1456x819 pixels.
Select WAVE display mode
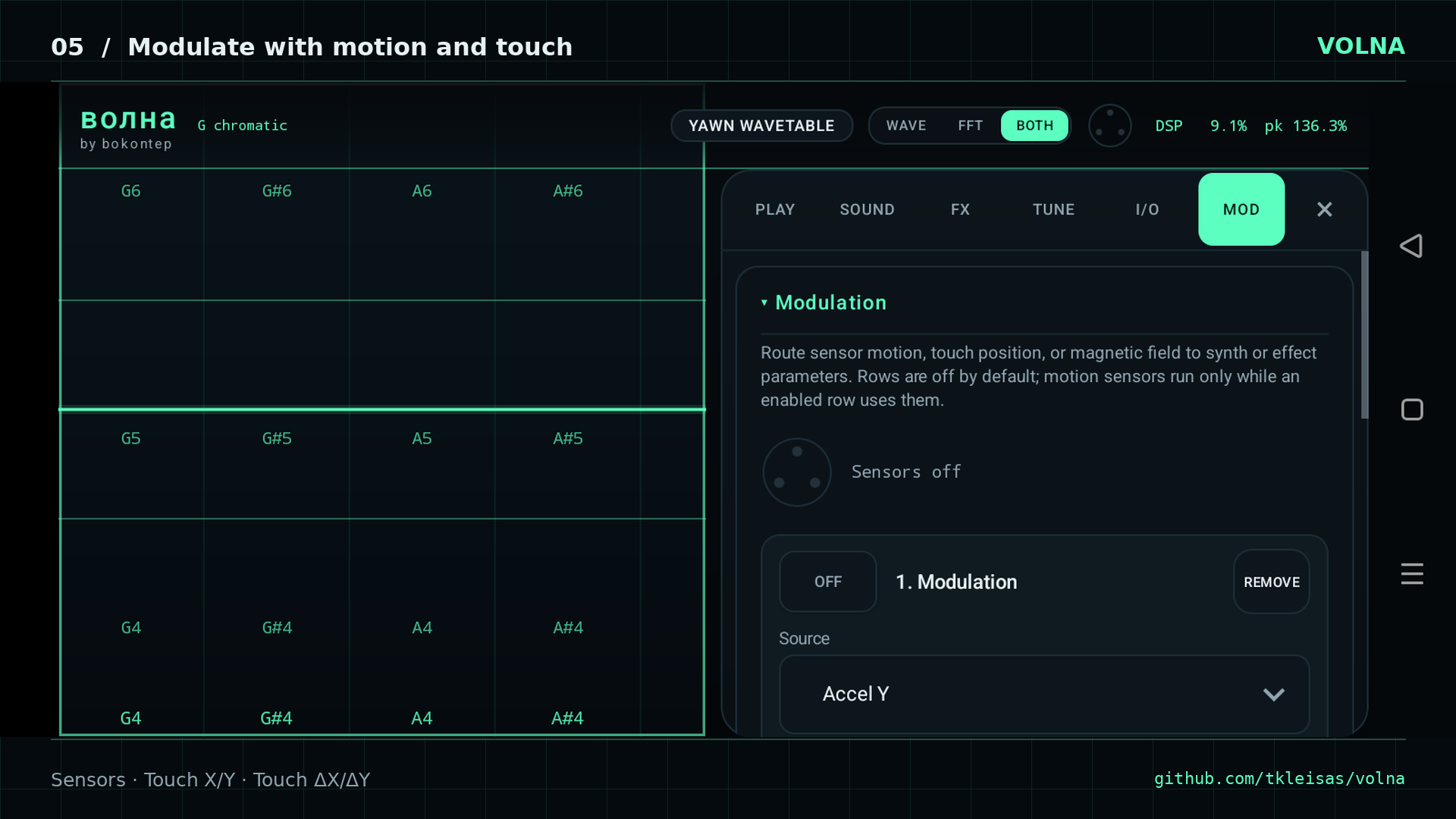[x=906, y=126]
